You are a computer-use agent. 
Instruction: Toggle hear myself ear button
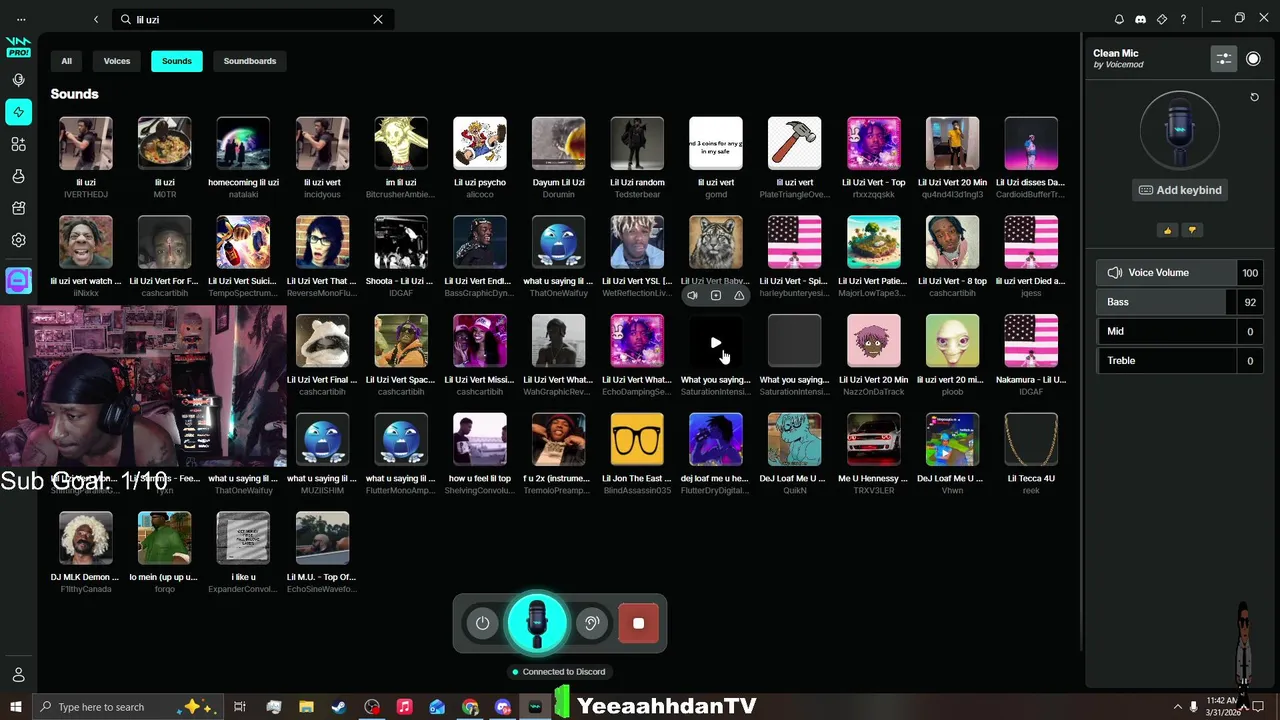591,623
